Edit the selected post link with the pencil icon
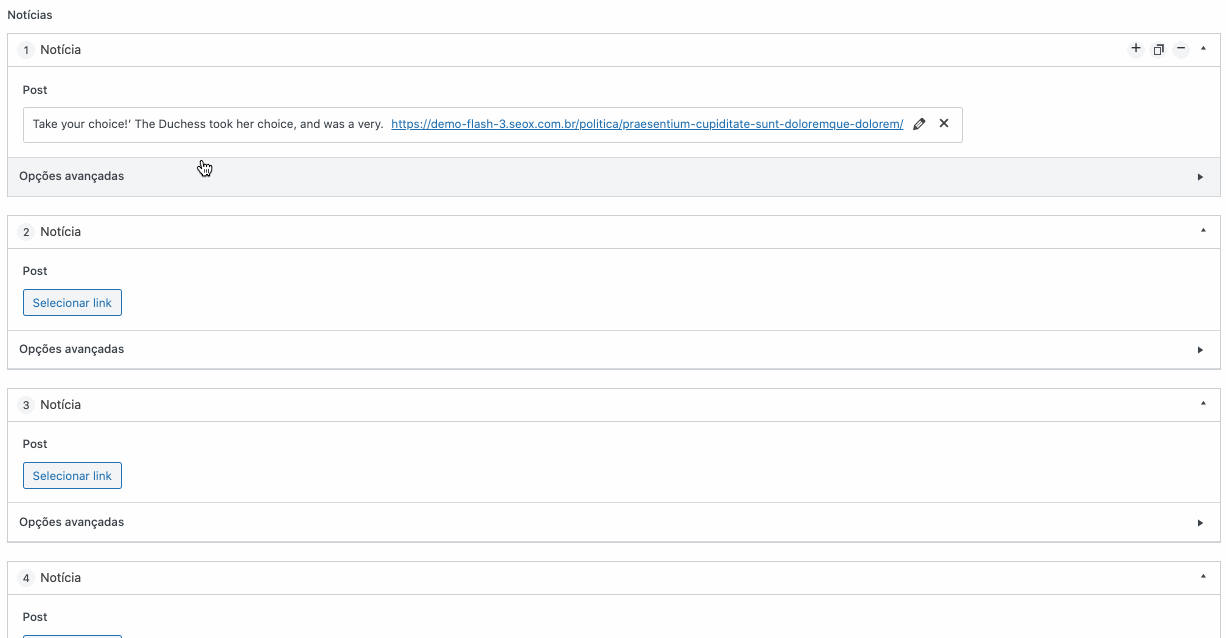 (x=920, y=124)
